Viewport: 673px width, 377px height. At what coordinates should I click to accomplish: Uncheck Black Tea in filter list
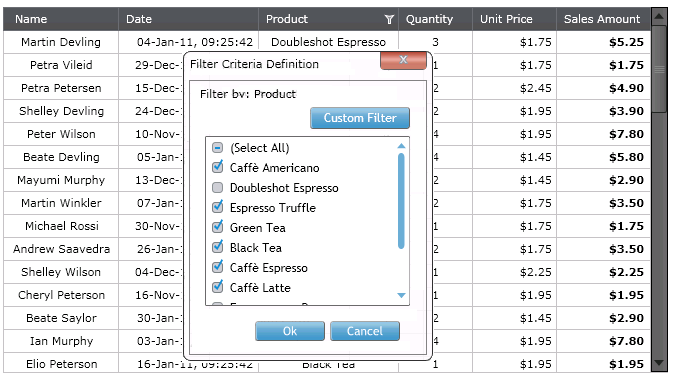pos(218,247)
